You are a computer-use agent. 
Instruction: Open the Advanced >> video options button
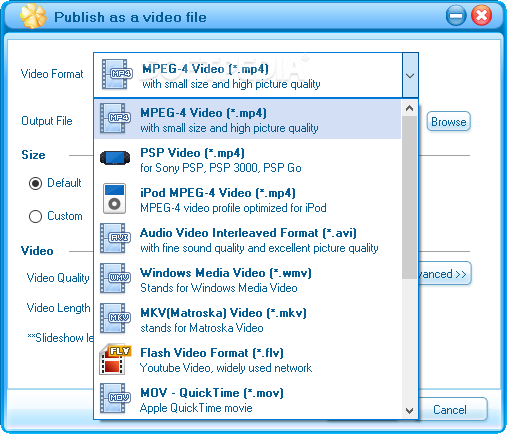pyautogui.click(x=445, y=274)
